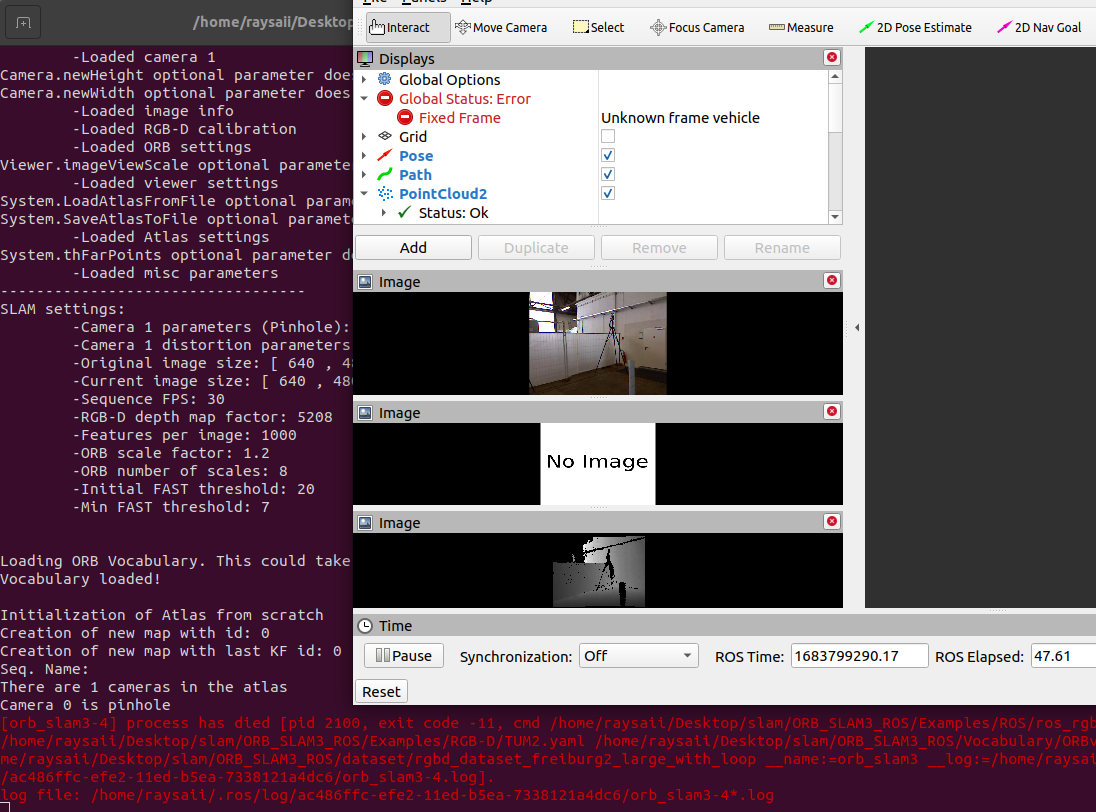1096x812 pixels.
Task: Collapse the PointCloud2 tree item
Action: (365, 193)
